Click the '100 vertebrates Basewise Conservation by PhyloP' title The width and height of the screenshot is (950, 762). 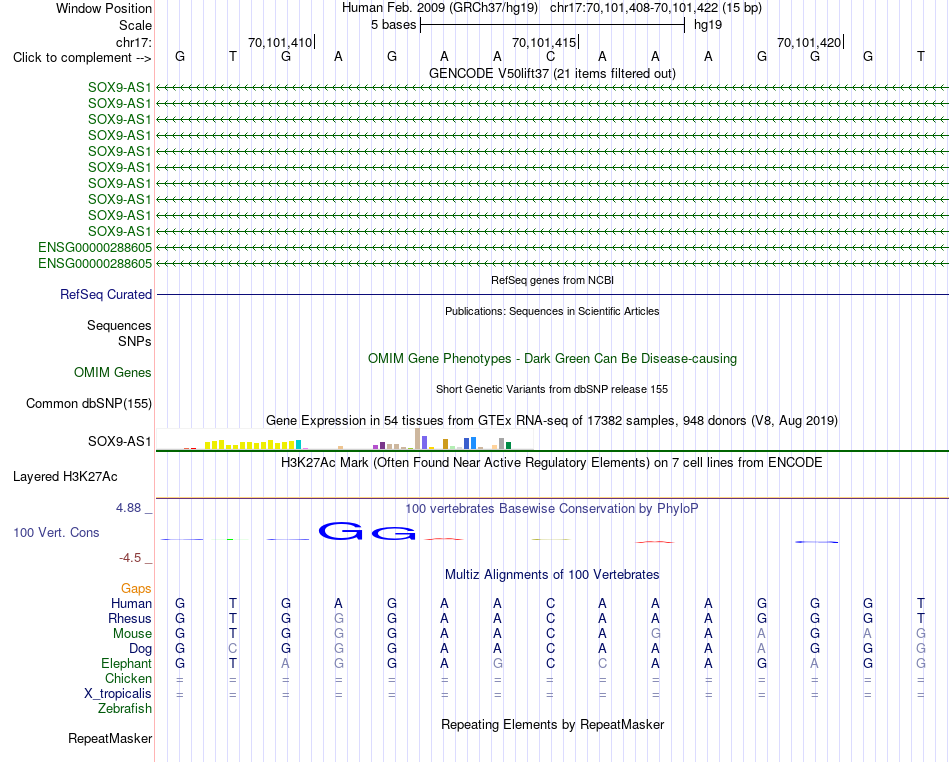point(552,509)
